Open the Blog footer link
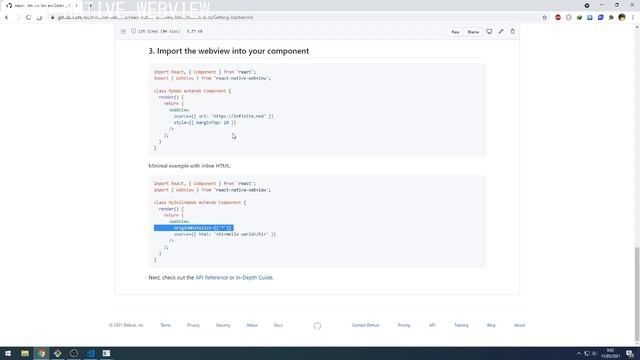 click(491, 325)
